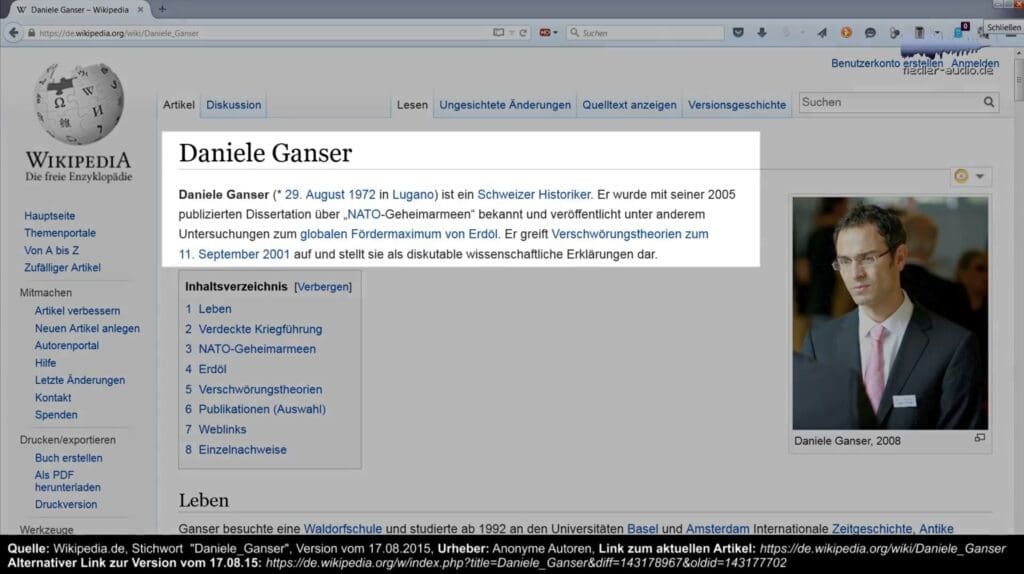1024x574 pixels.
Task: Open Ungesichtete Änderungen tab
Action: pyautogui.click(x=505, y=104)
